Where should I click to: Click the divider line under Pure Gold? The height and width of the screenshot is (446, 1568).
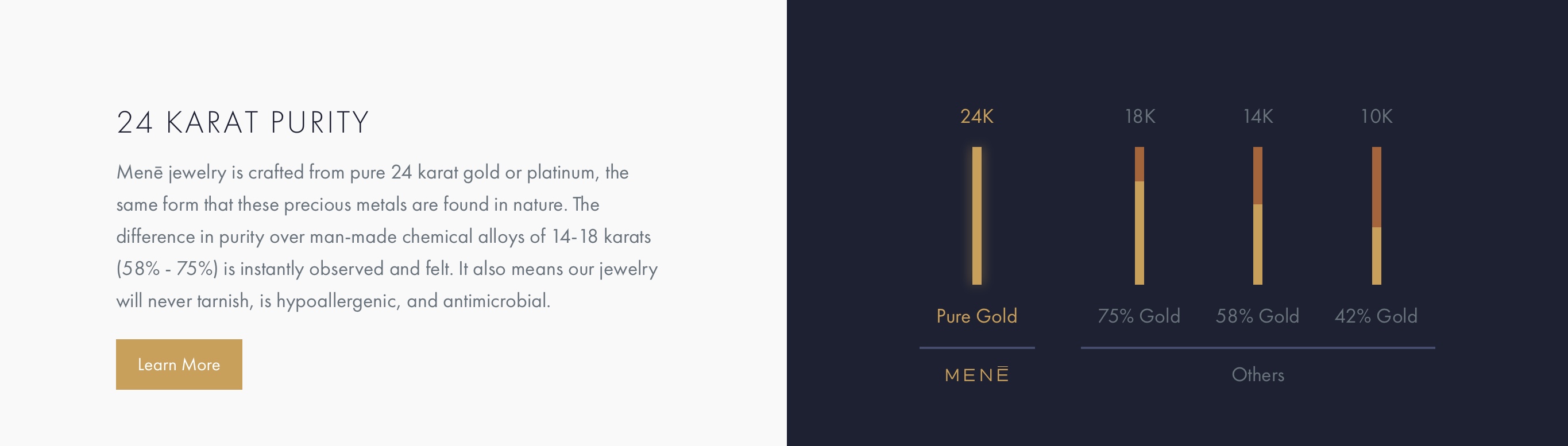pos(976,347)
